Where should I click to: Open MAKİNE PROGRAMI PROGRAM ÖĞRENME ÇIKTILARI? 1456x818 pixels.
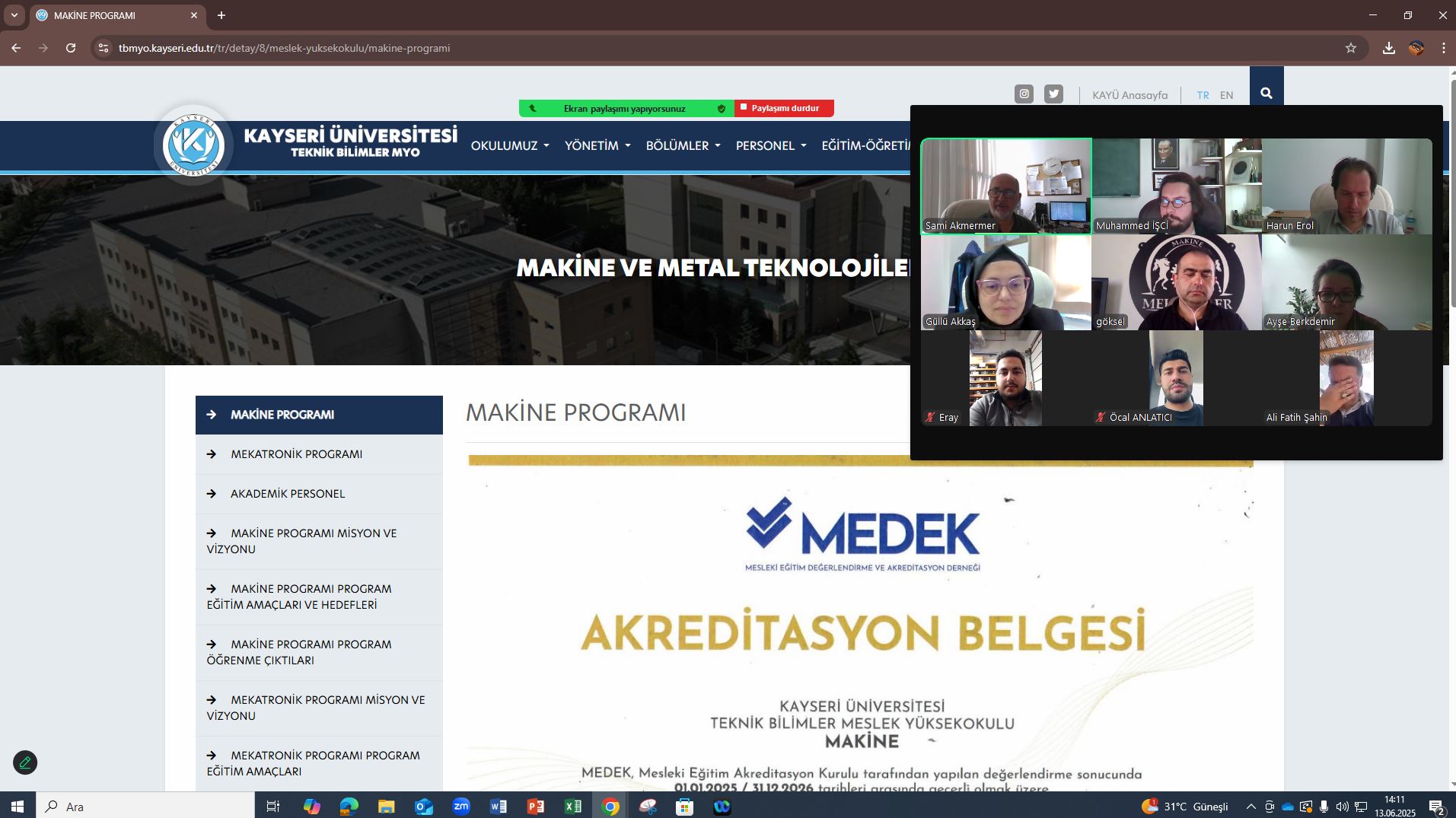click(x=319, y=652)
